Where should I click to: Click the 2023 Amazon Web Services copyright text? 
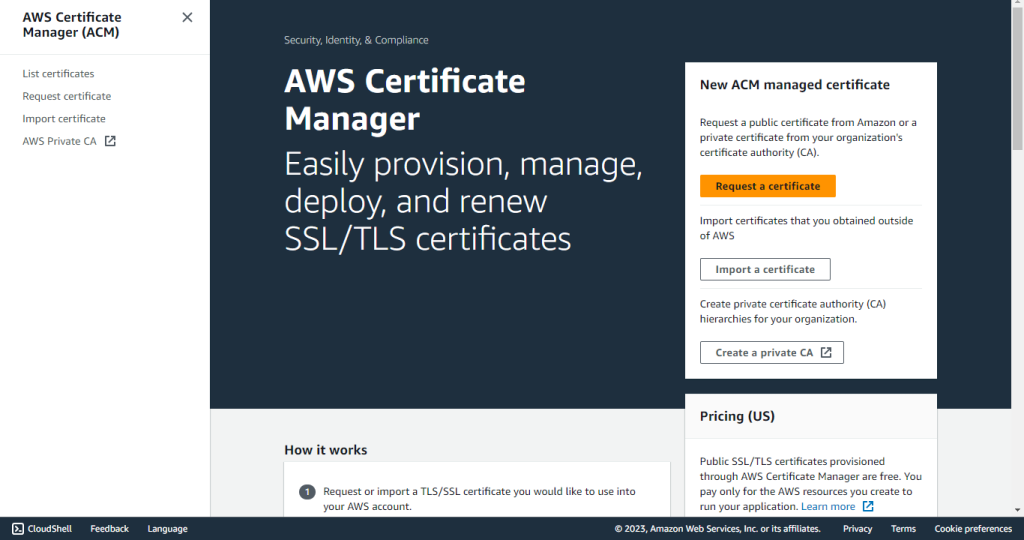(717, 529)
